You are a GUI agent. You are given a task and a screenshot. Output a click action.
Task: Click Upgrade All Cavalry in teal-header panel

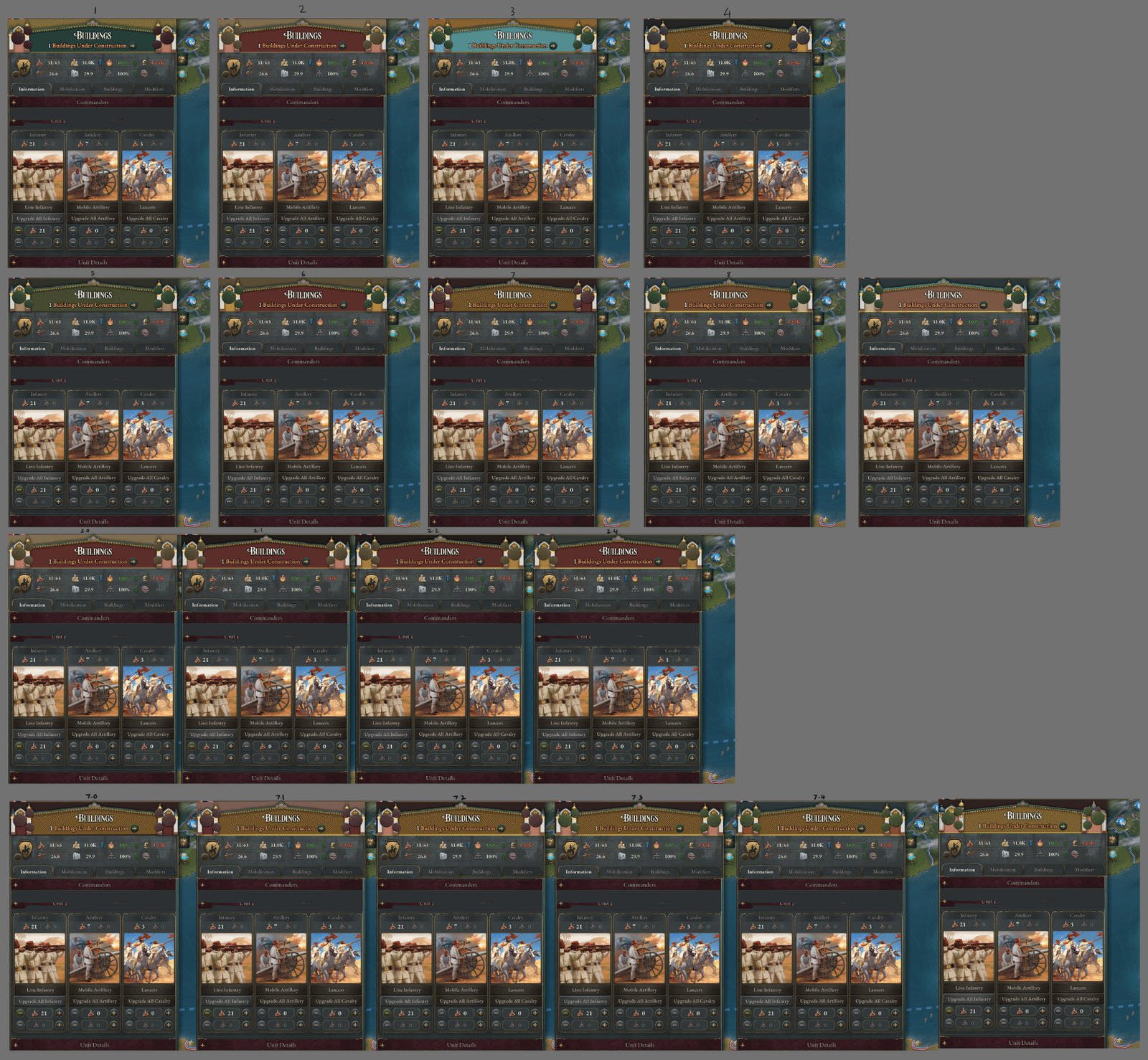(x=568, y=219)
